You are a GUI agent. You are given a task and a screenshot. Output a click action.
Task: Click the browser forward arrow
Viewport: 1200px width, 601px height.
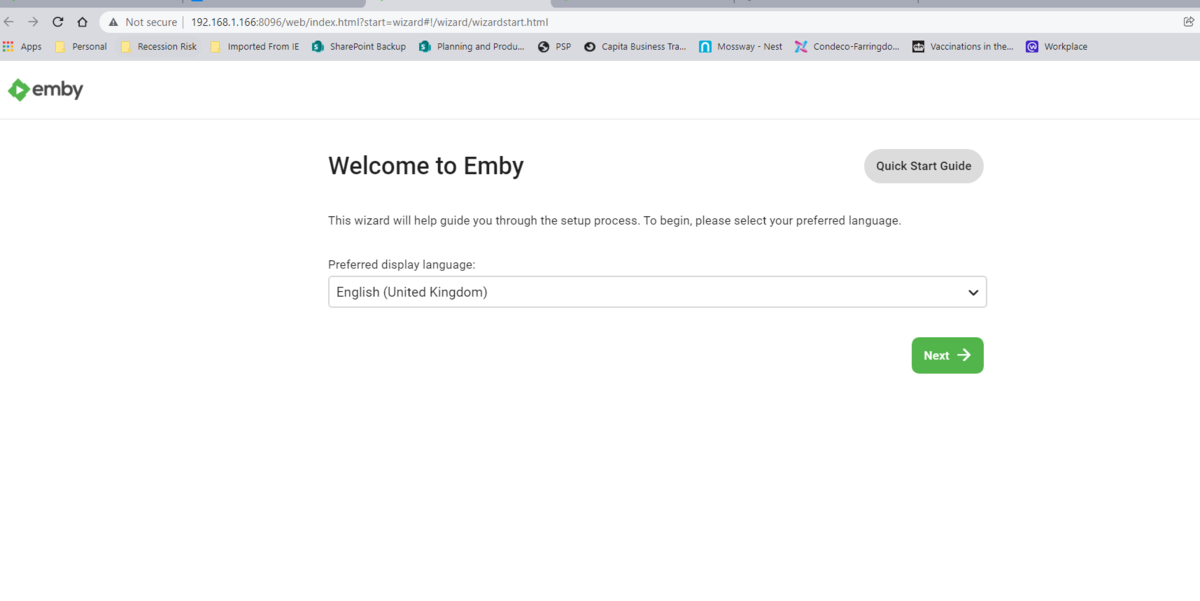point(33,22)
